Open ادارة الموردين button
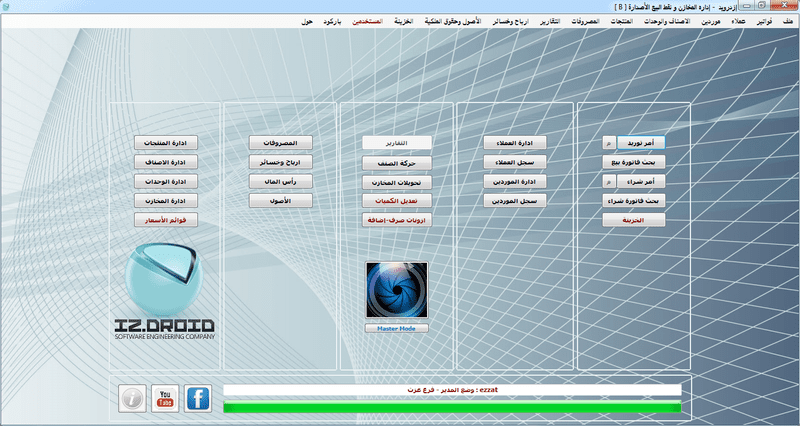Image resolution: width=800 pixels, height=426 pixels. 515,182
